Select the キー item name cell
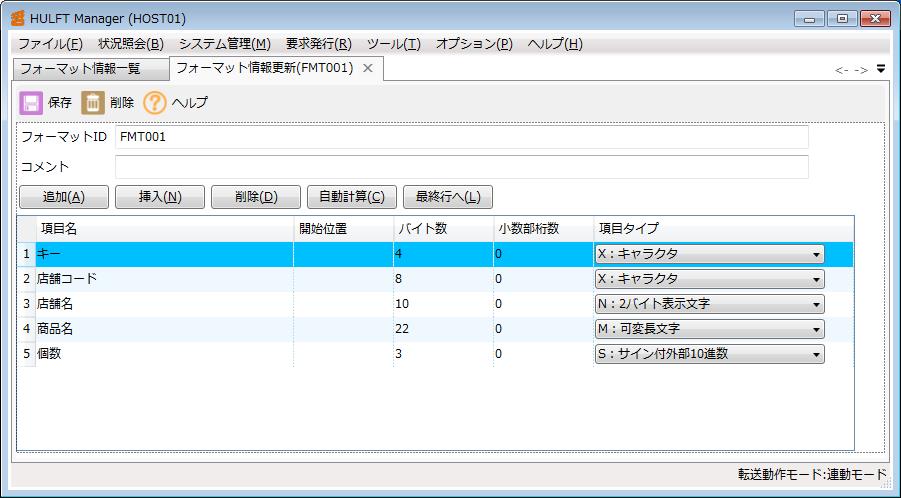 click(164, 254)
